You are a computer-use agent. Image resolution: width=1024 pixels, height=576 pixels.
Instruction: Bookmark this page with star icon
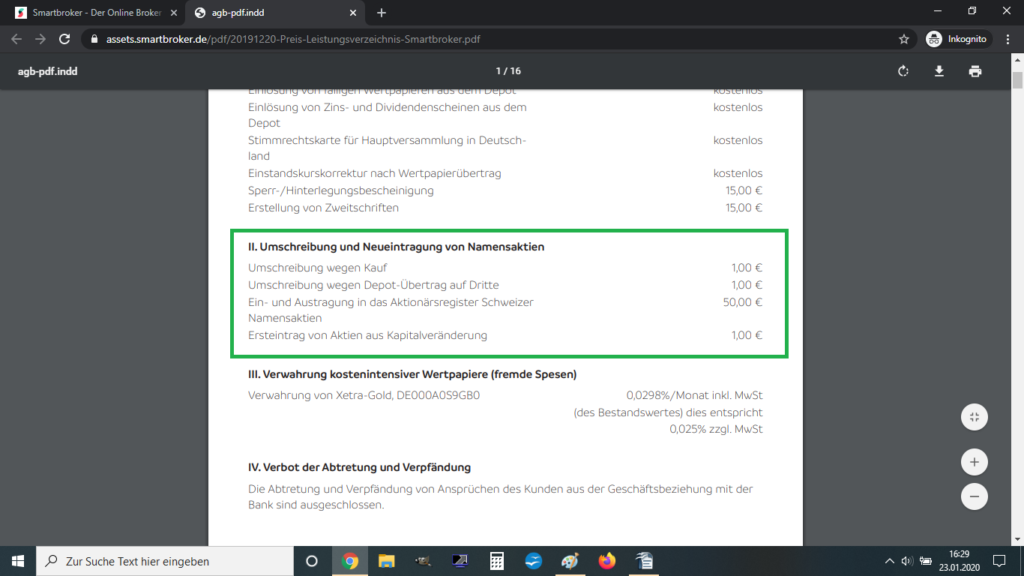(904, 39)
